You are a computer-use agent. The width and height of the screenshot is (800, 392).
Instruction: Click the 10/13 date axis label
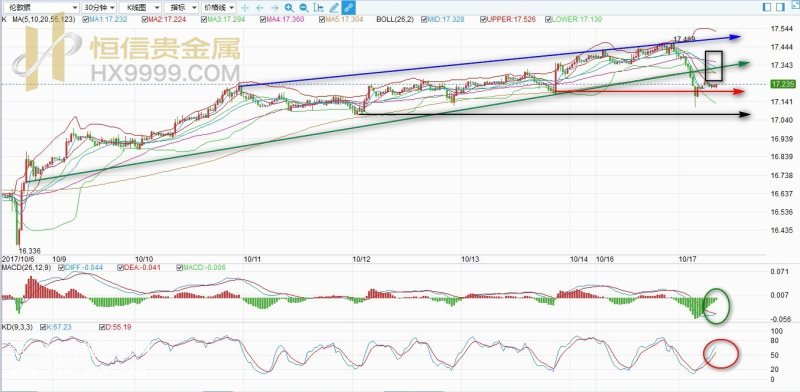coord(470,259)
